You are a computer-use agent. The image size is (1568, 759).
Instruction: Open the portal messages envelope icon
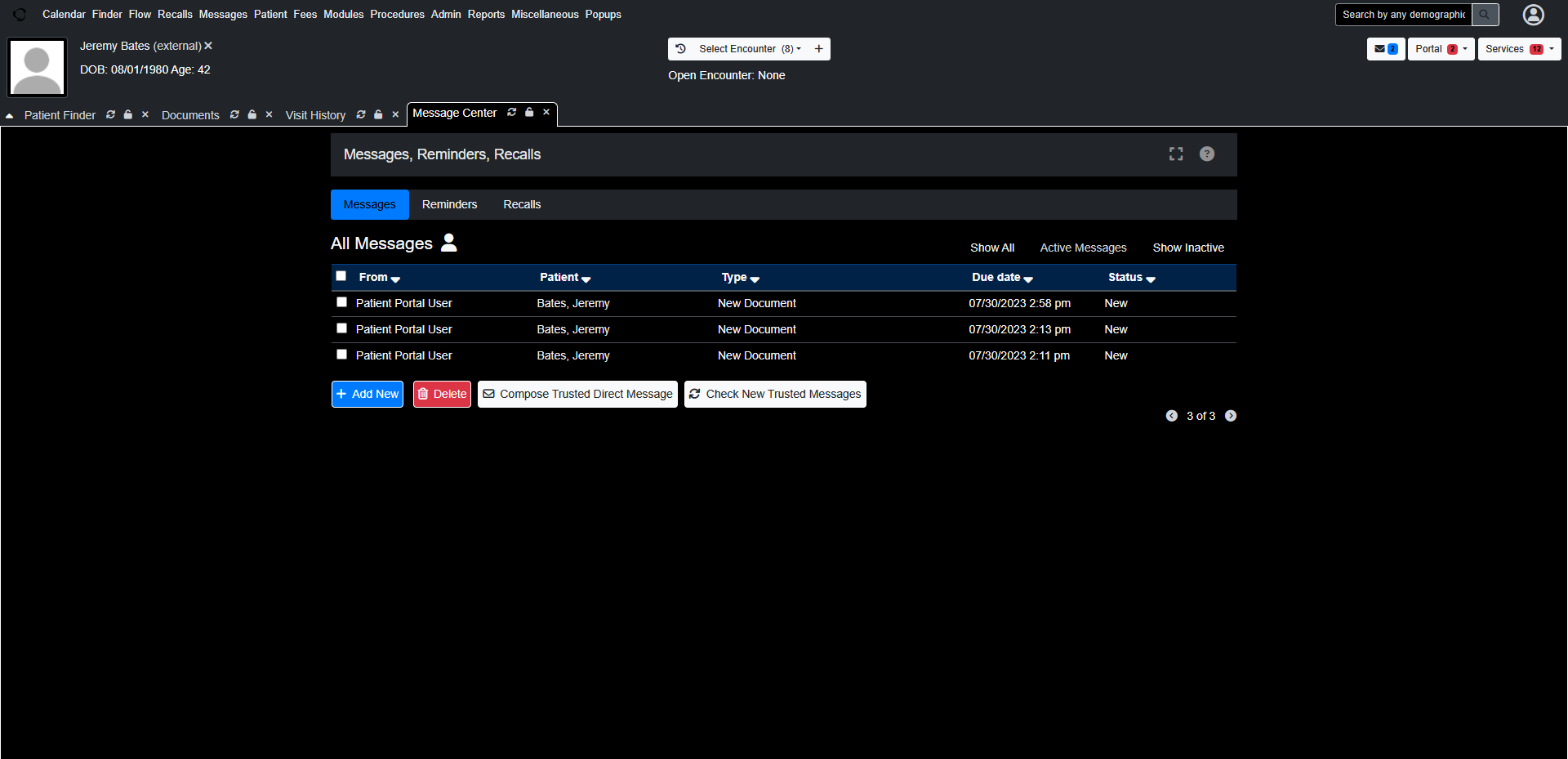[1381, 48]
